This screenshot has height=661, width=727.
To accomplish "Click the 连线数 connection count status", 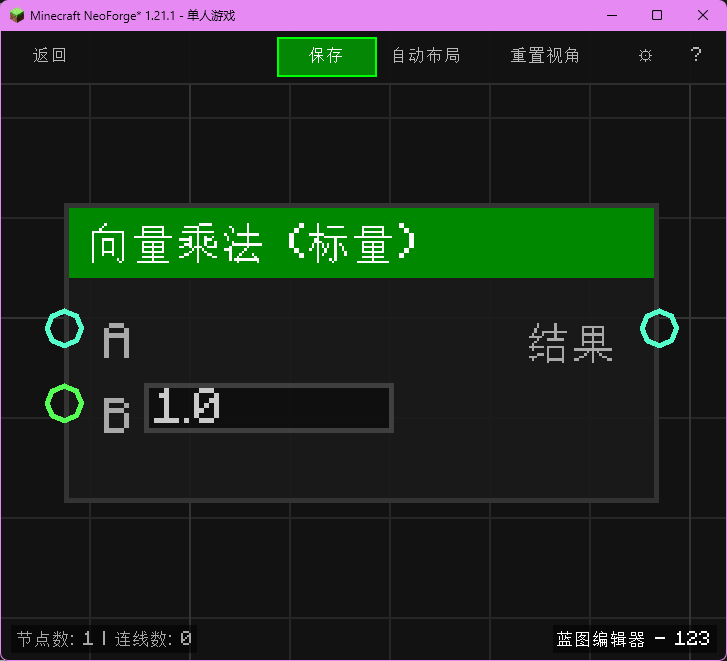I will click(153, 638).
